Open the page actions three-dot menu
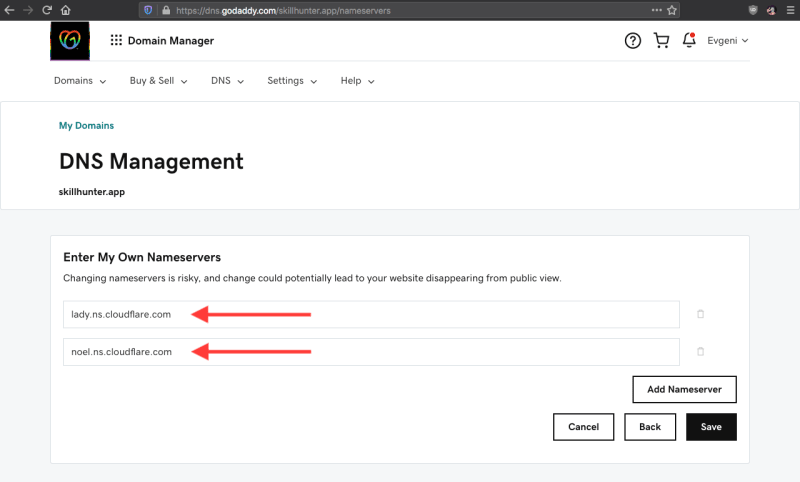 [x=657, y=10]
